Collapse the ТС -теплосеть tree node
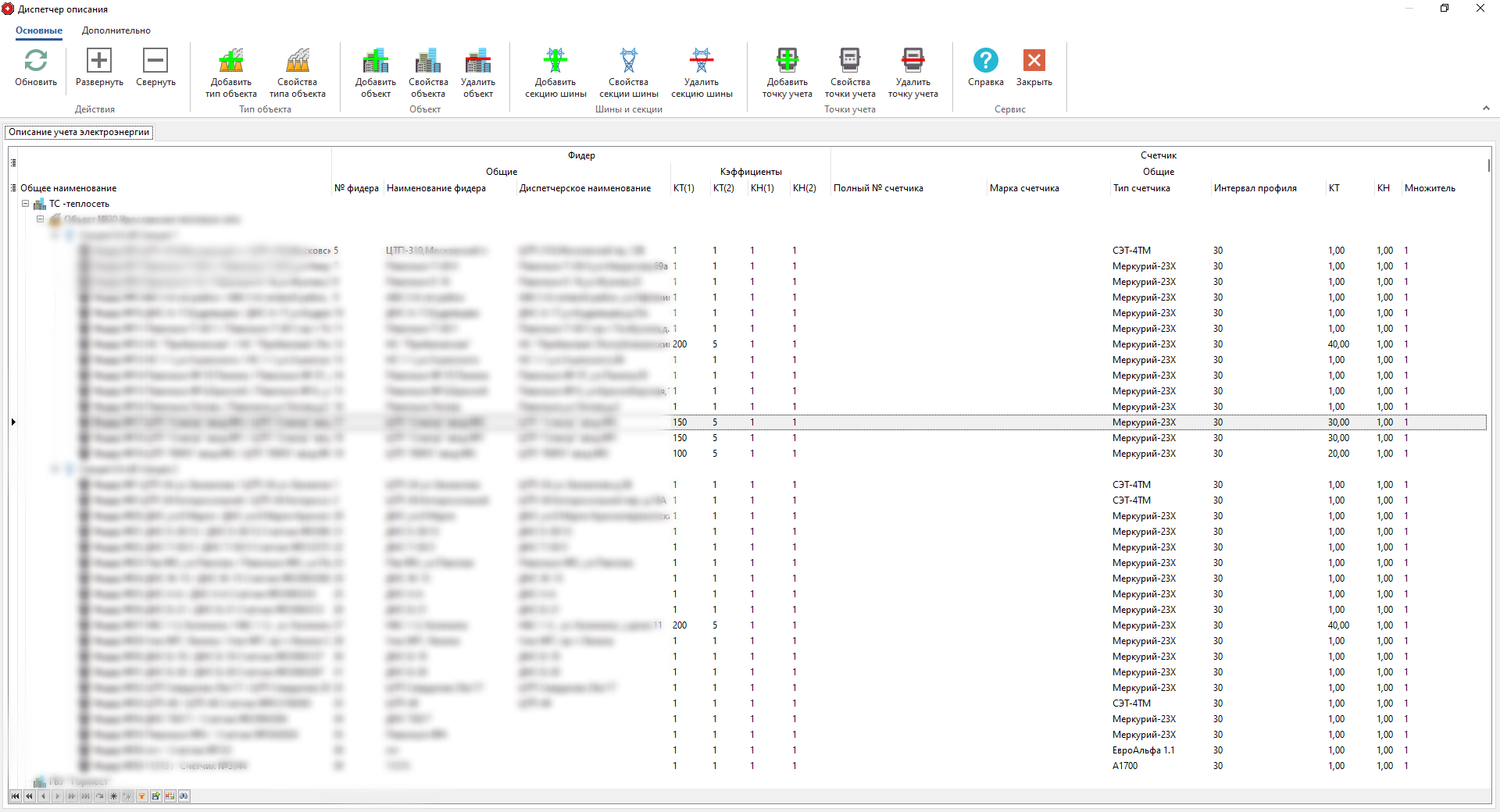The image size is (1500, 812). point(26,204)
